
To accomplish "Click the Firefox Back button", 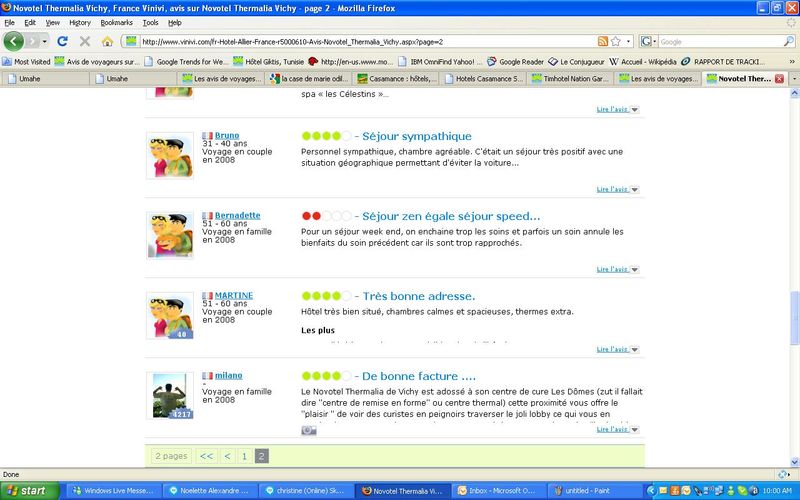I will (13, 41).
